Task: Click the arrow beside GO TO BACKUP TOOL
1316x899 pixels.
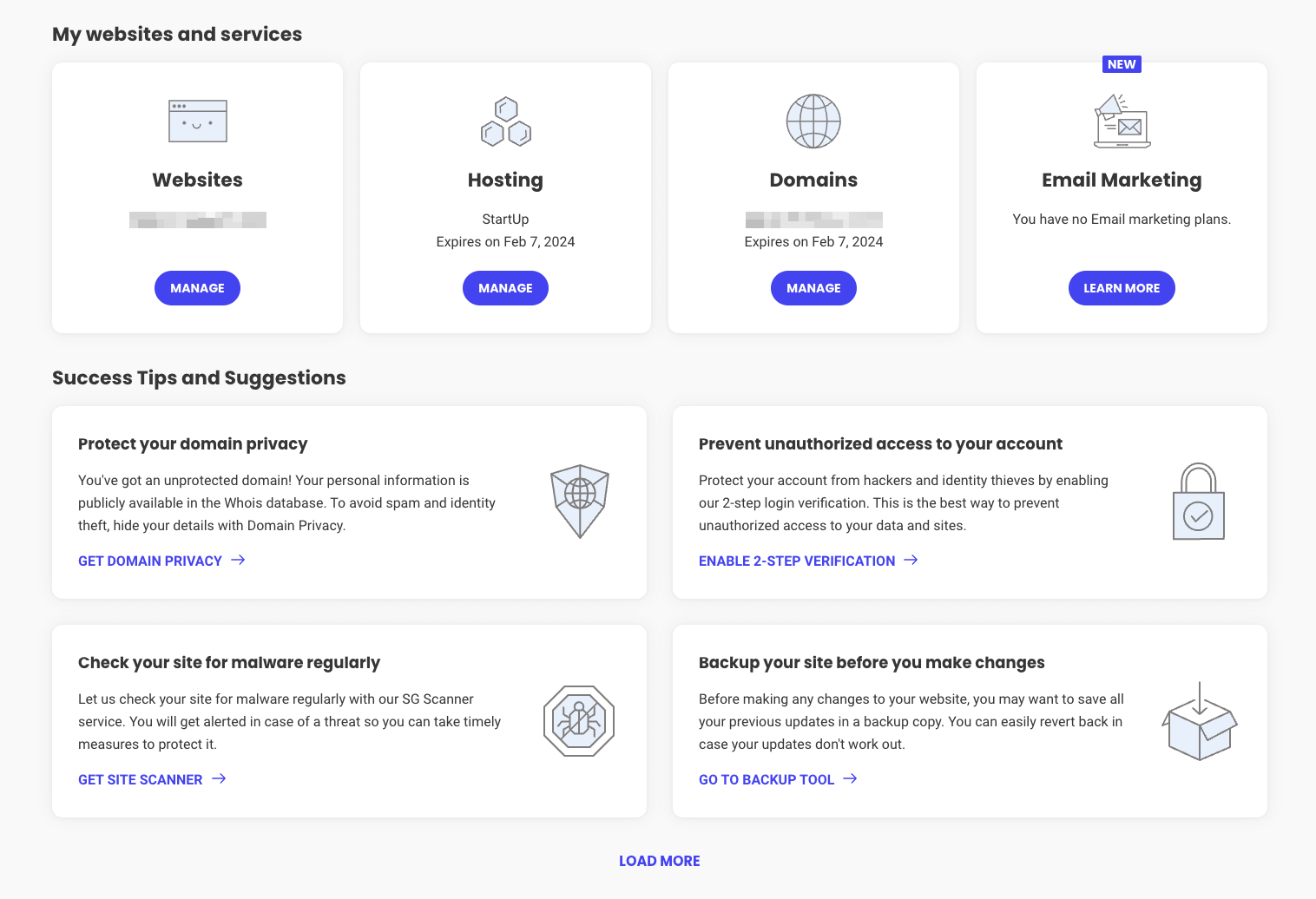Action: tap(851, 778)
